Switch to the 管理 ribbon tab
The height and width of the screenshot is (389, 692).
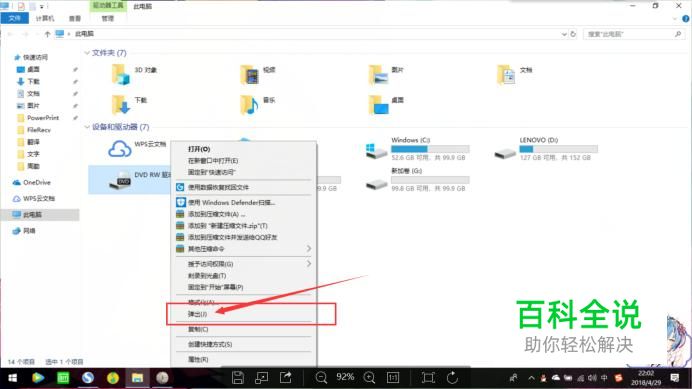coord(108,18)
